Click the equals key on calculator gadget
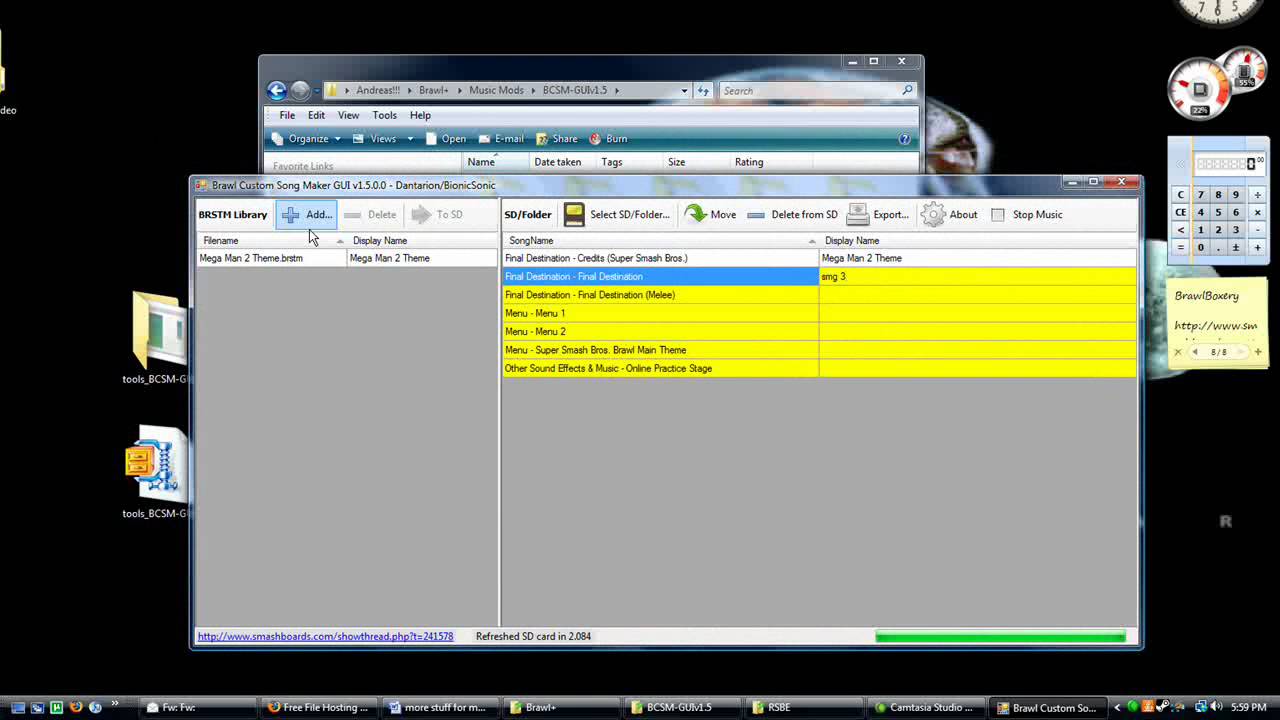The image size is (1280, 720). click(x=1181, y=247)
